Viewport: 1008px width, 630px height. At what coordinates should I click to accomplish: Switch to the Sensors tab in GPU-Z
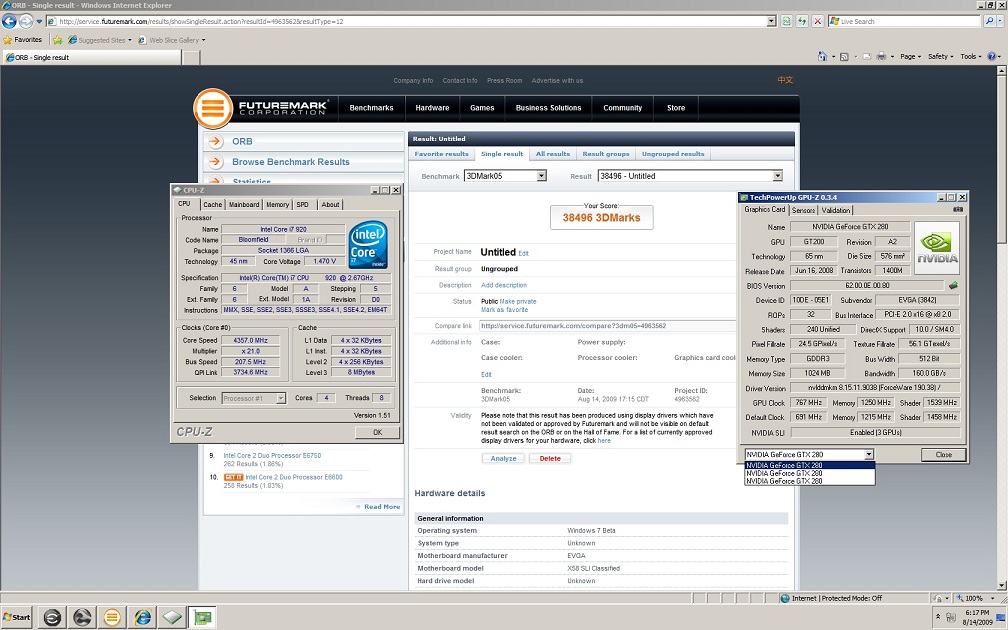tap(803, 210)
